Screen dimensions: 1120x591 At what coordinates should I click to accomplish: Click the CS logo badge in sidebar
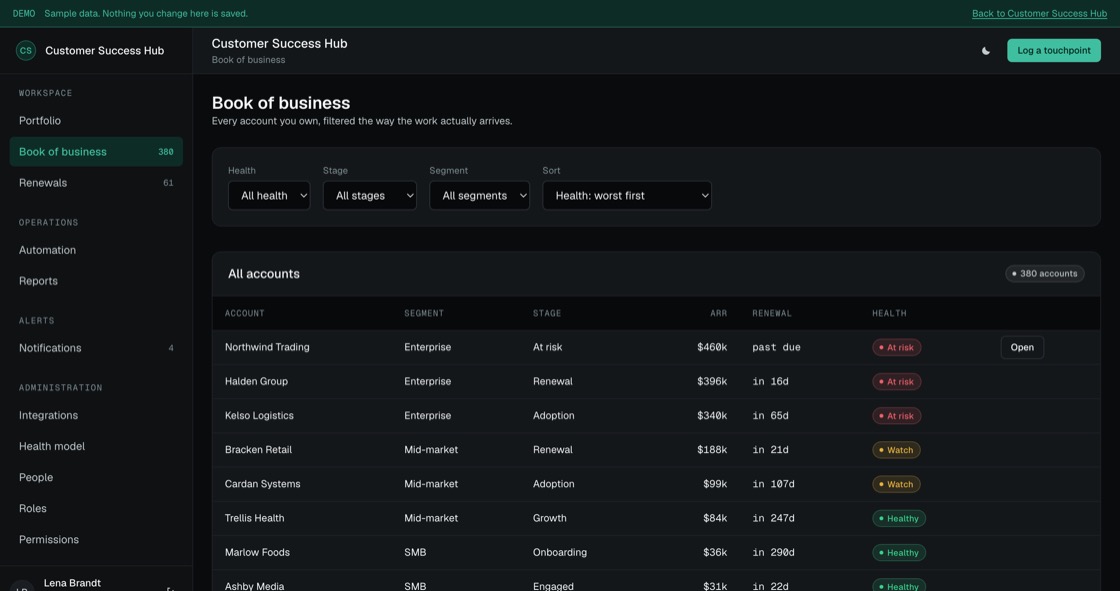(26, 51)
